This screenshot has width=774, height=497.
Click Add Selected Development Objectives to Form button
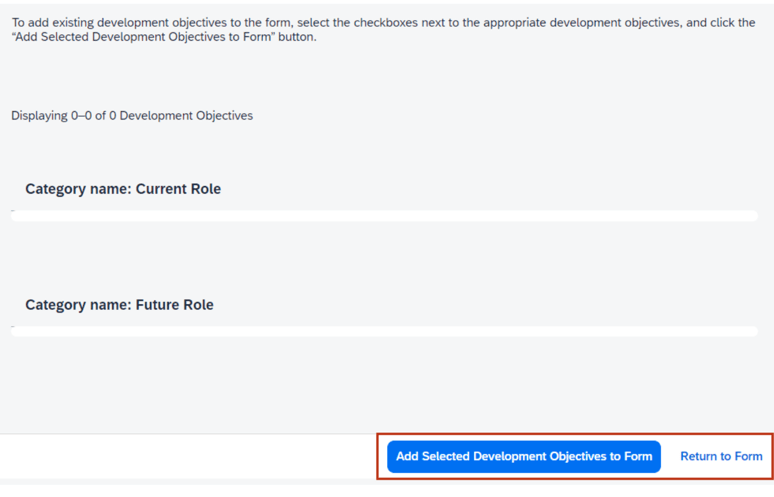[x=523, y=456]
